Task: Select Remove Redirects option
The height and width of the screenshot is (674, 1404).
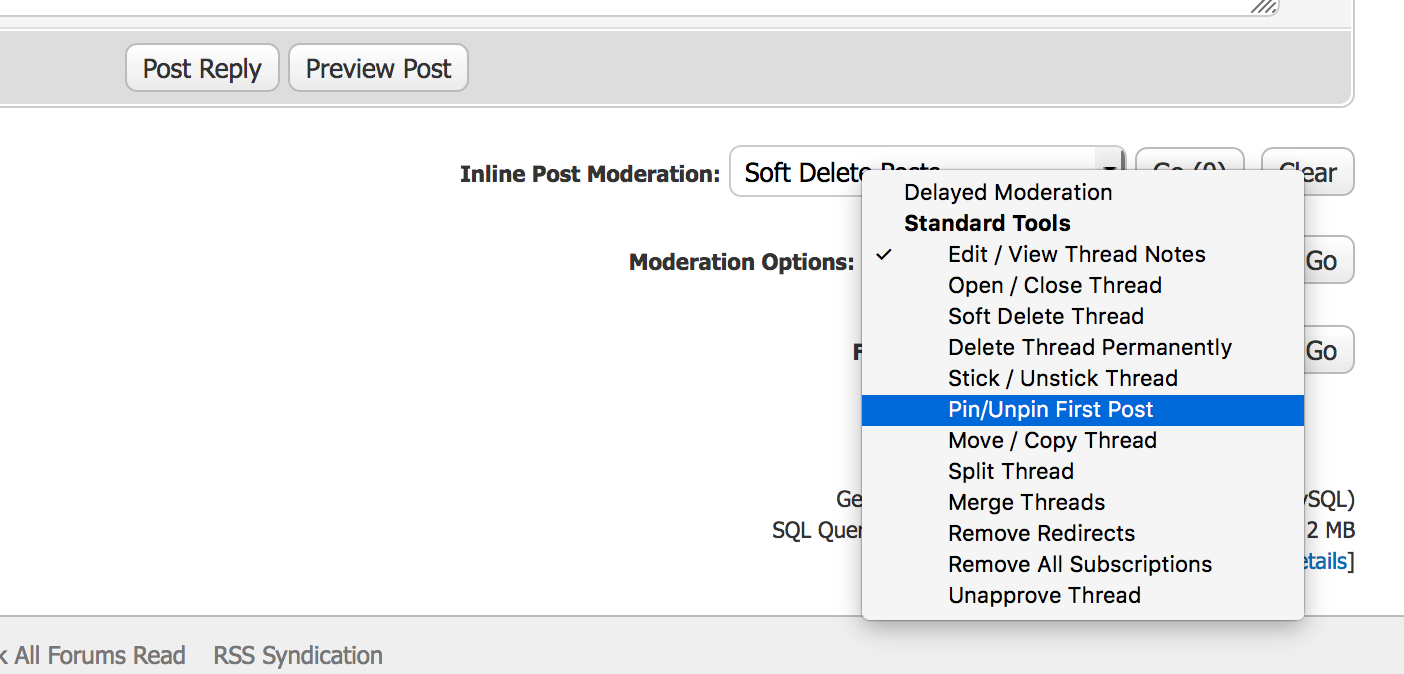Action: pos(1041,533)
